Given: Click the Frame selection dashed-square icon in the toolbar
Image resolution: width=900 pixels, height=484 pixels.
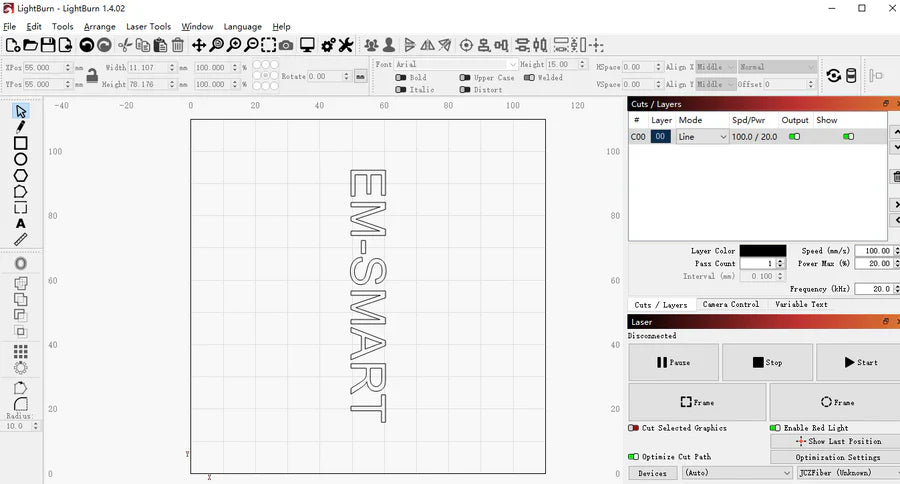Looking at the screenshot, I should tap(268, 45).
